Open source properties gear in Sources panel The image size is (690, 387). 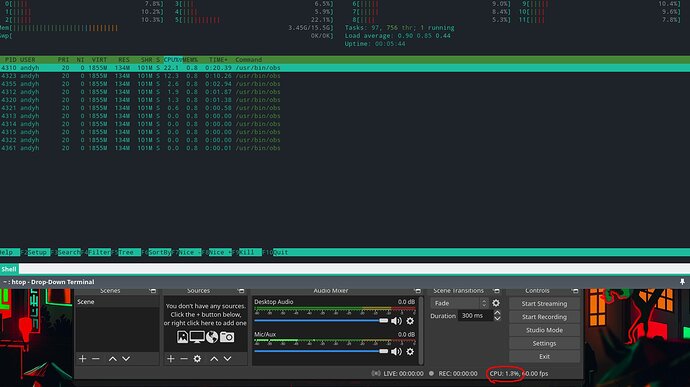coord(197,359)
